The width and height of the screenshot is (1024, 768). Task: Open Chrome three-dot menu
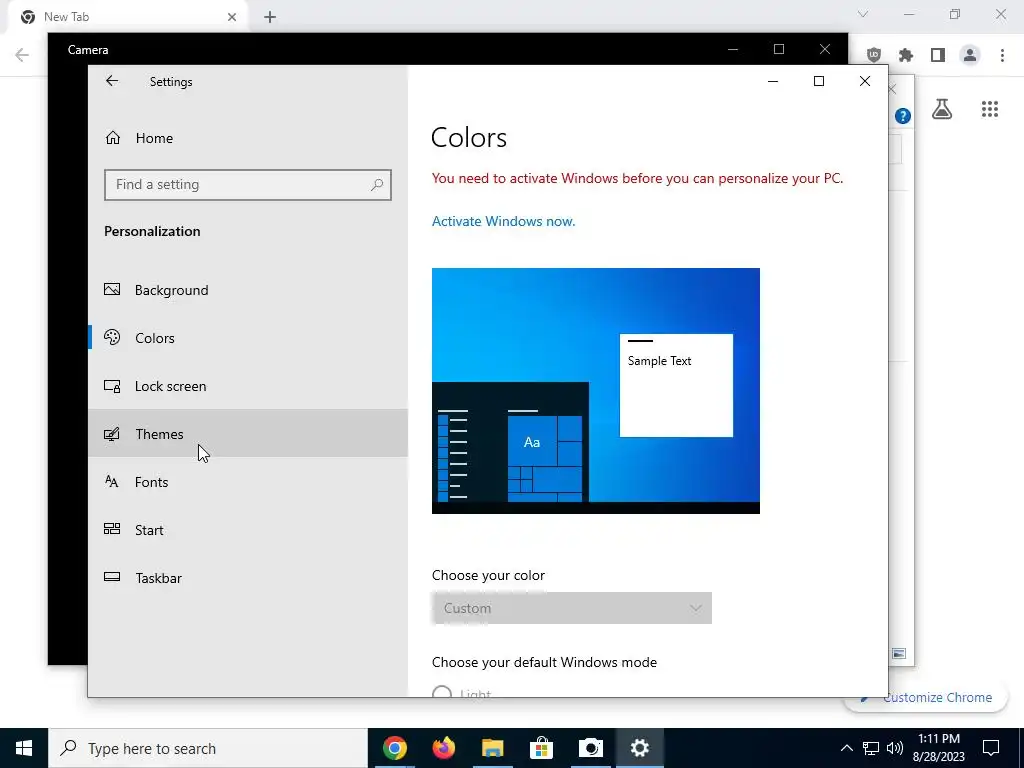click(x=1002, y=55)
